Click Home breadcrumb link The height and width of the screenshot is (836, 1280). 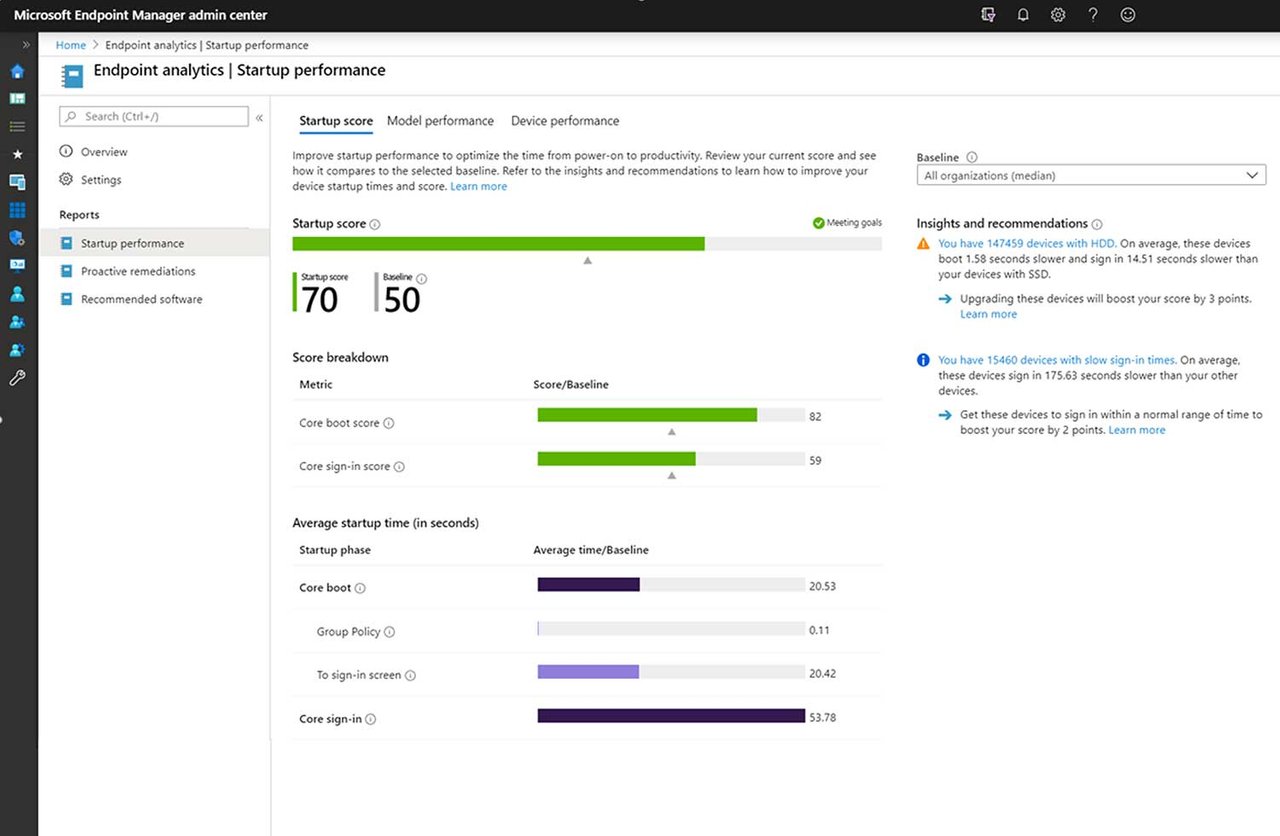pos(71,45)
